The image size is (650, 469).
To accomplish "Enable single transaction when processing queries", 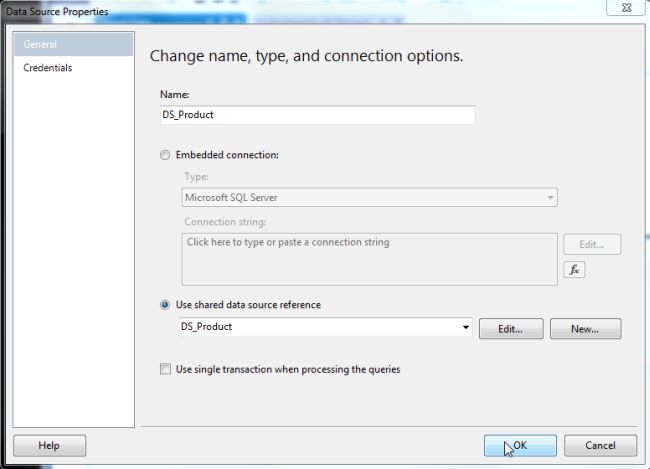I will (x=165, y=369).
